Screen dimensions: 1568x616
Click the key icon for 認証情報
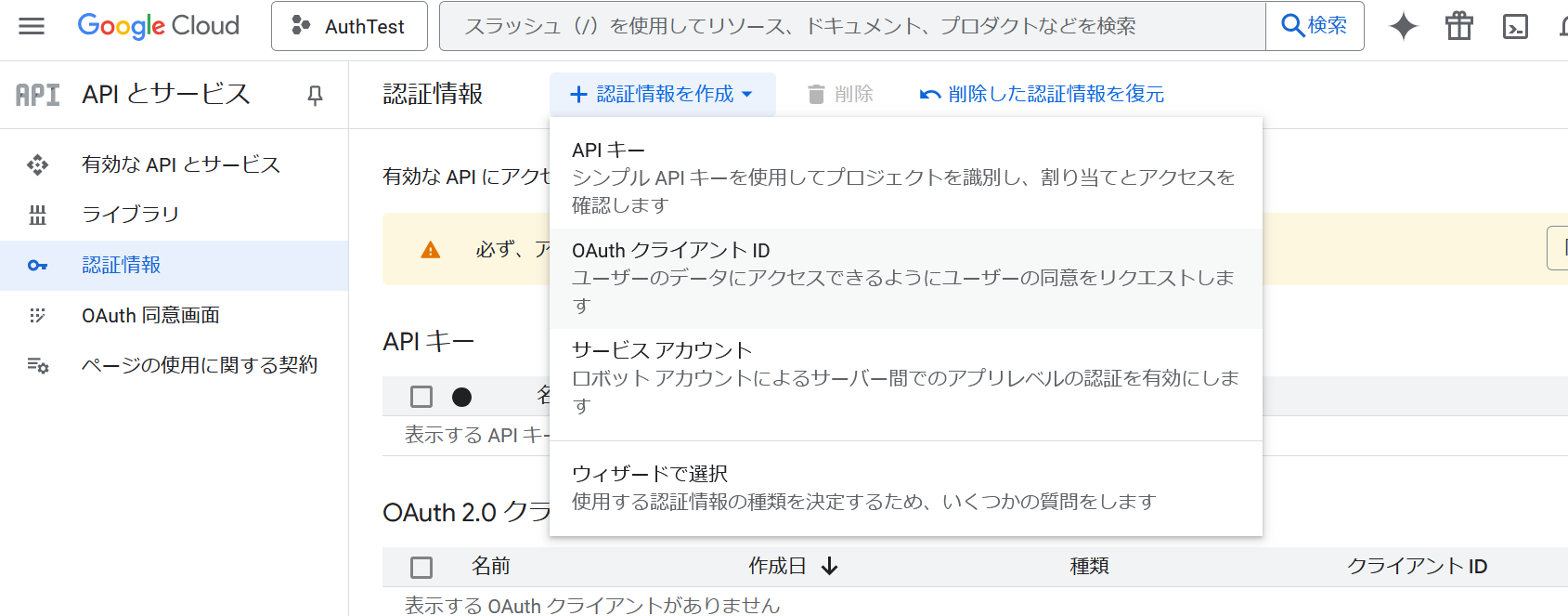[37, 266]
